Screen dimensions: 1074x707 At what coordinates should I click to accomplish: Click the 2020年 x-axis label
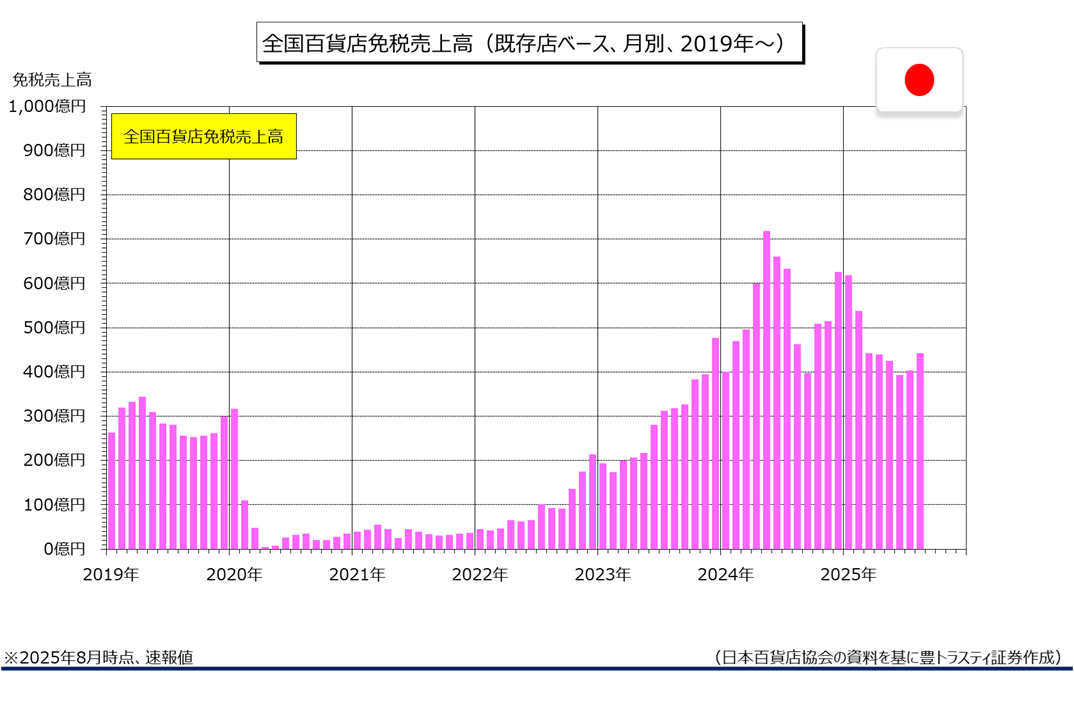(x=234, y=575)
